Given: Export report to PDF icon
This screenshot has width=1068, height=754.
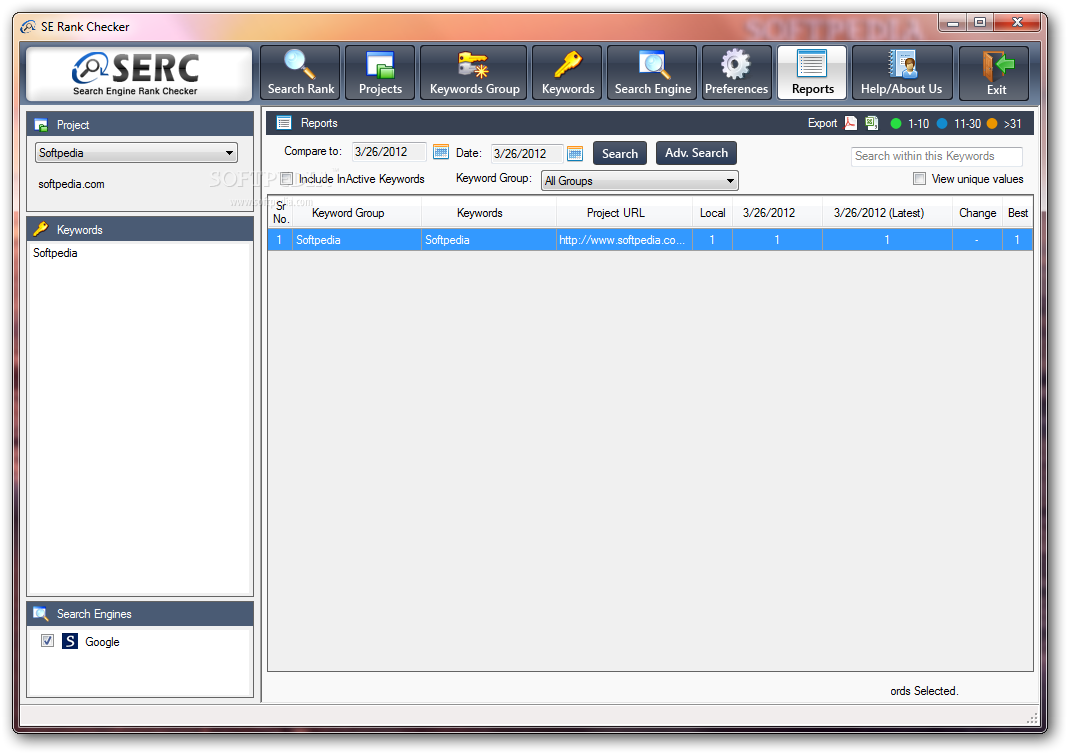Looking at the screenshot, I should (x=851, y=123).
